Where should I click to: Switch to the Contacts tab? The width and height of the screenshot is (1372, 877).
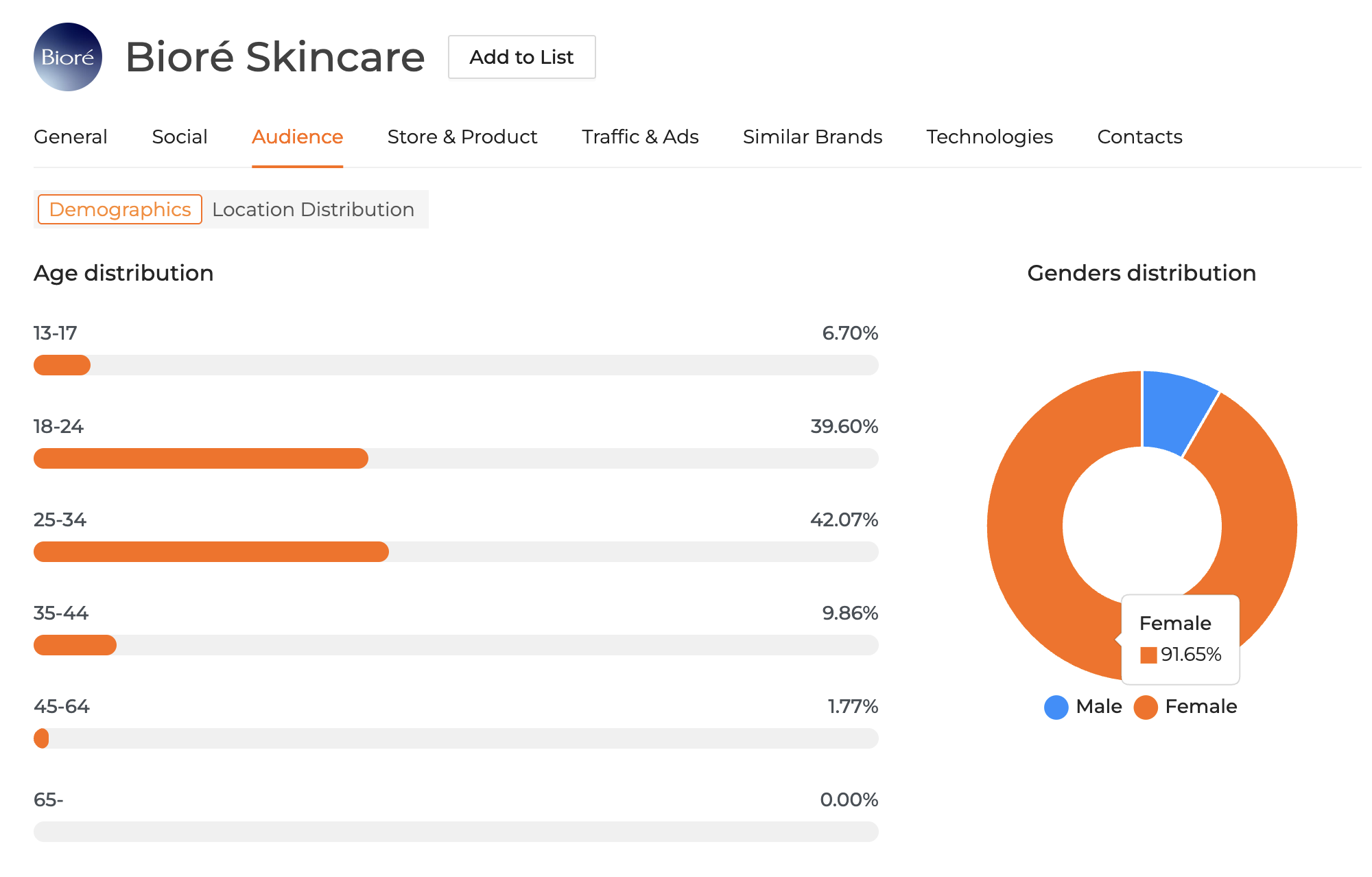(x=1139, y=137)
